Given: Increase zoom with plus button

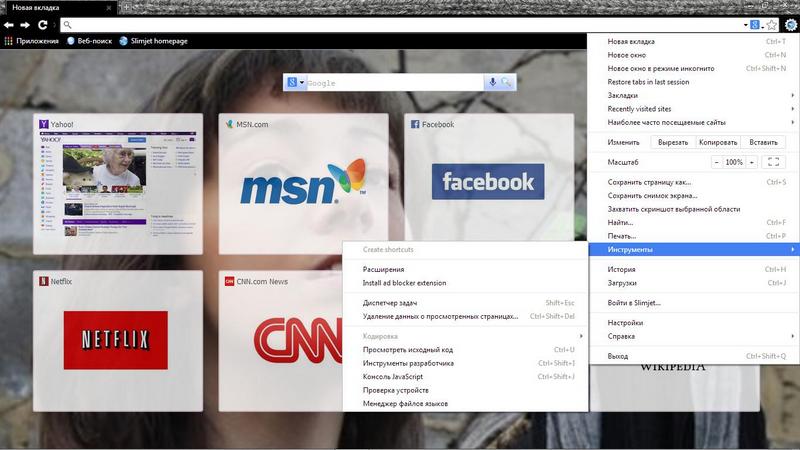Looking at the screenshot, I should click(752, 162).
